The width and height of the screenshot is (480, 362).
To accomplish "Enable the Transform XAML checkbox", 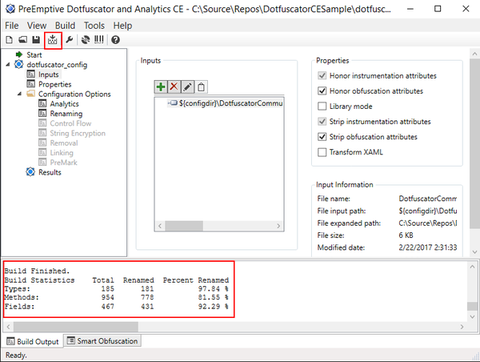I will pyautogui.click(x=322, y=152).
